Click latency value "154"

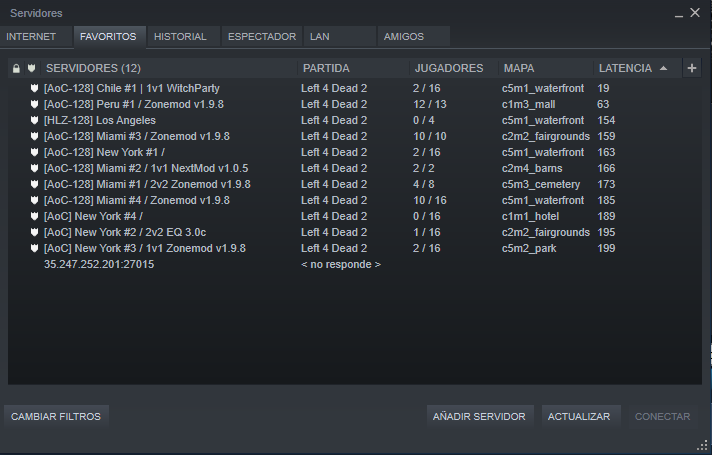click(606, 120)
